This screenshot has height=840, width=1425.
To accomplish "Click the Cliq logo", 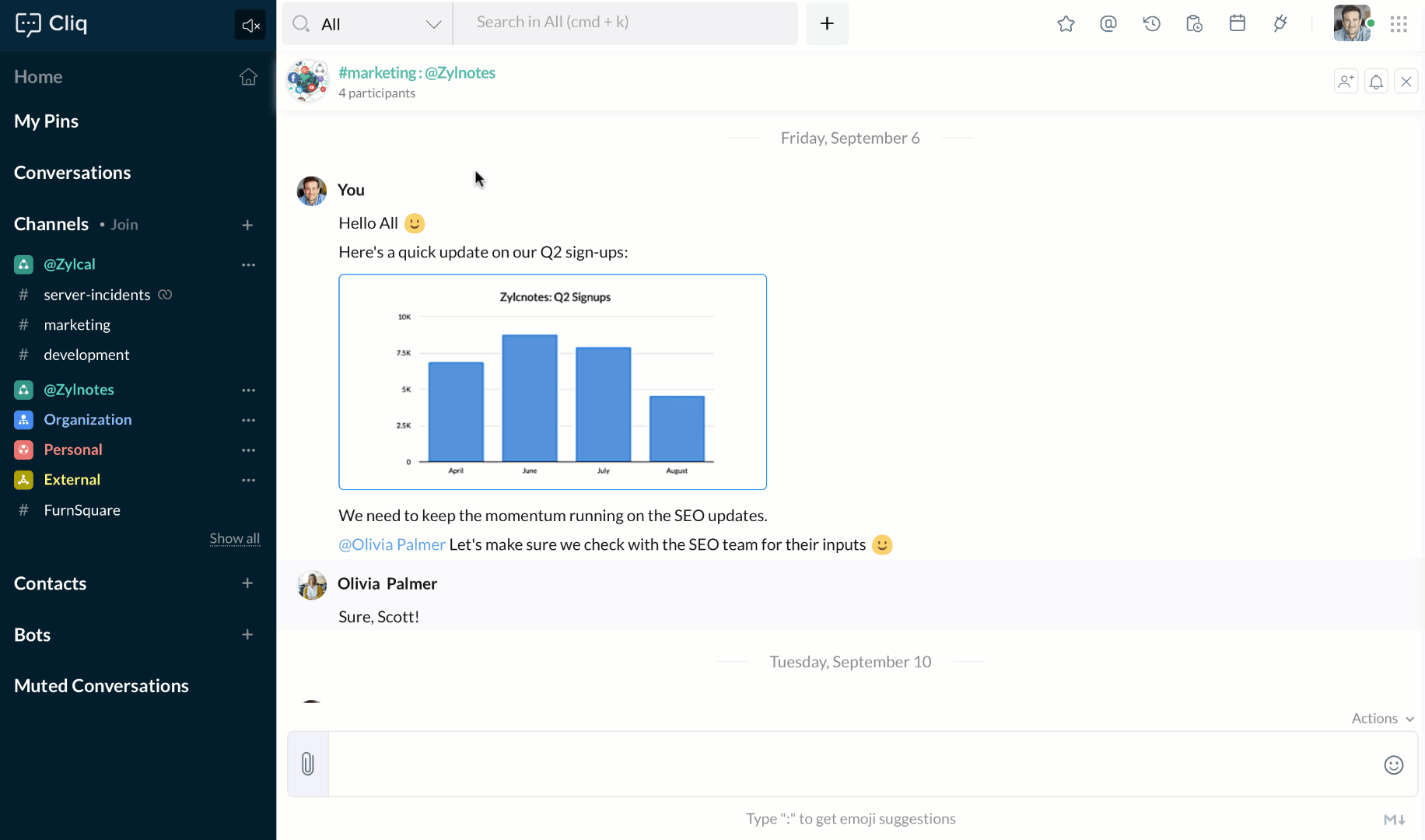I will click(x=51, y=24).
